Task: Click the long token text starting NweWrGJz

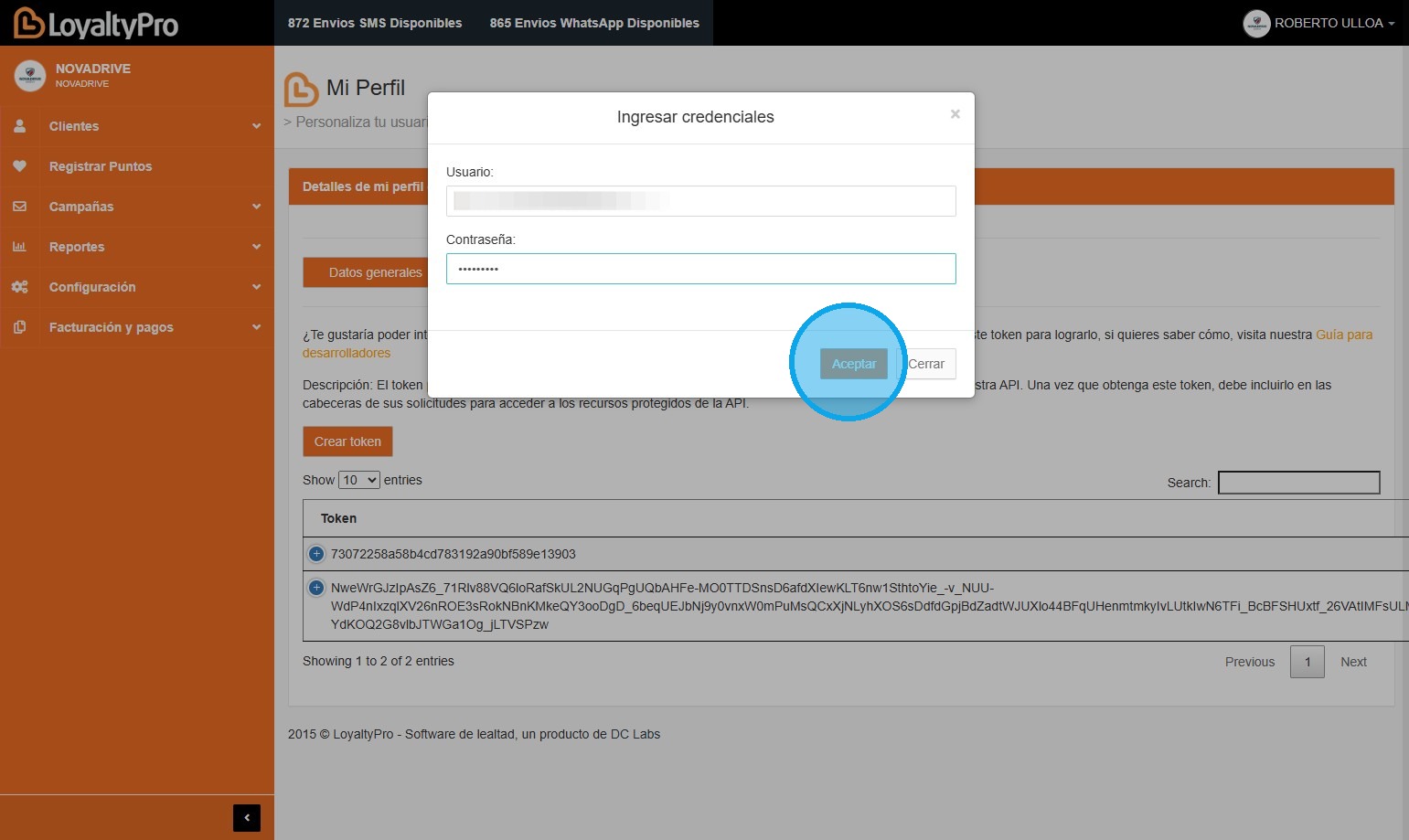Action: pyautogui.click(x=869, y=606)
